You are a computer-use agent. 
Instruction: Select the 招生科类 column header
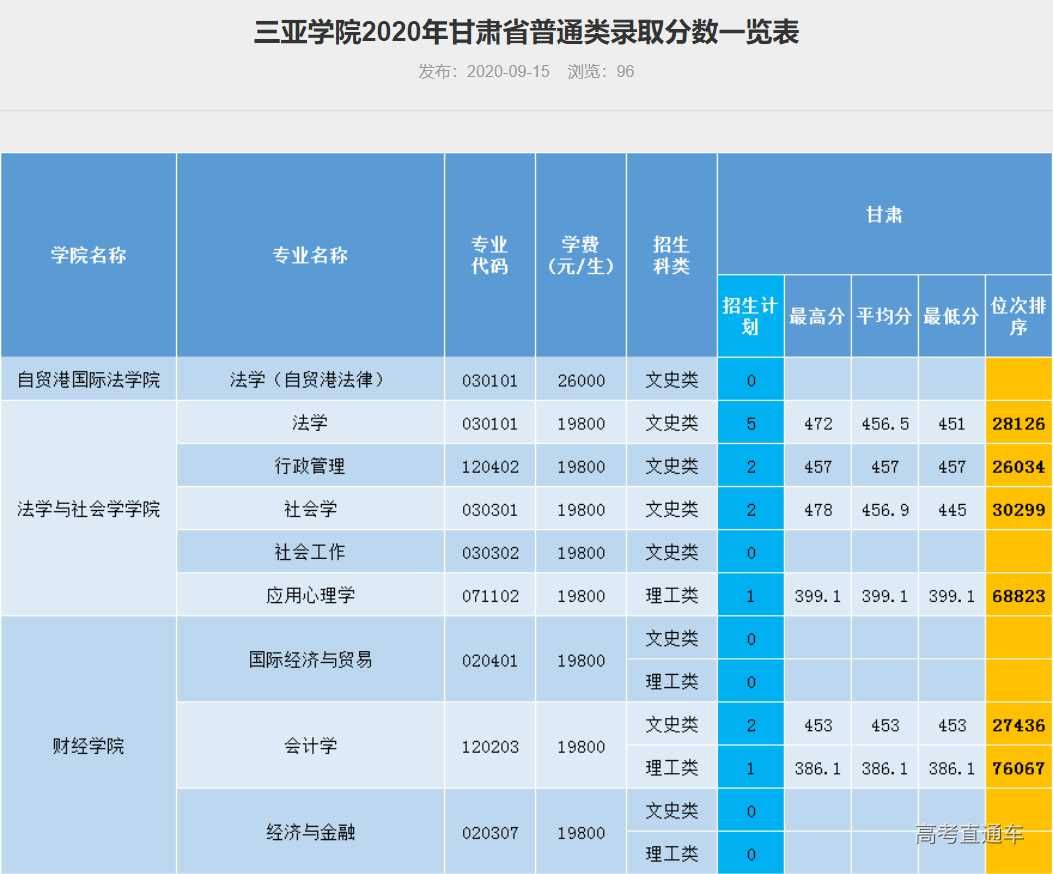tap(672, 255)
